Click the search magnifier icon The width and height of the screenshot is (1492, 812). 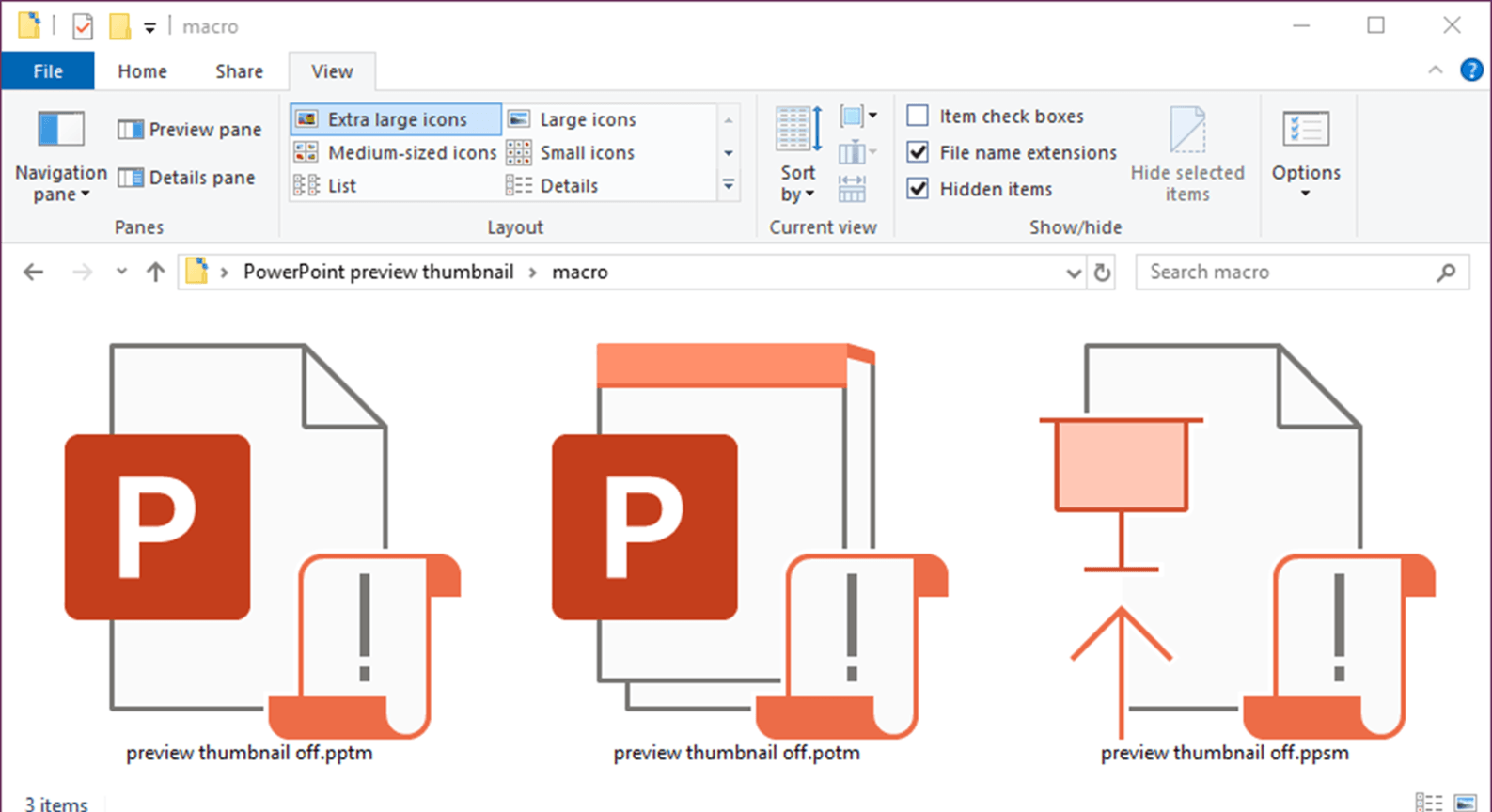coord(1446,273)
